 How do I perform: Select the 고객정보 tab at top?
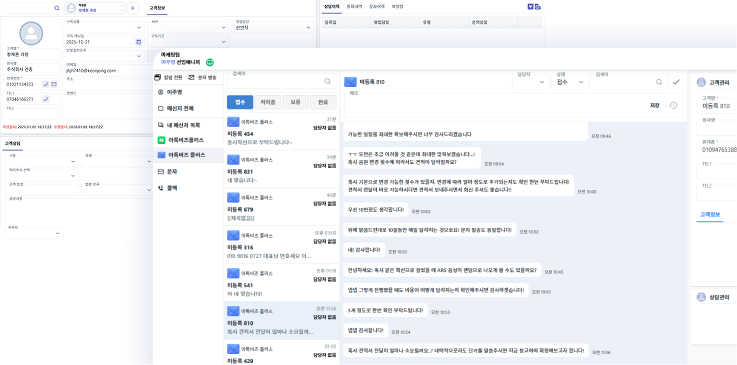tap(157, 8)
